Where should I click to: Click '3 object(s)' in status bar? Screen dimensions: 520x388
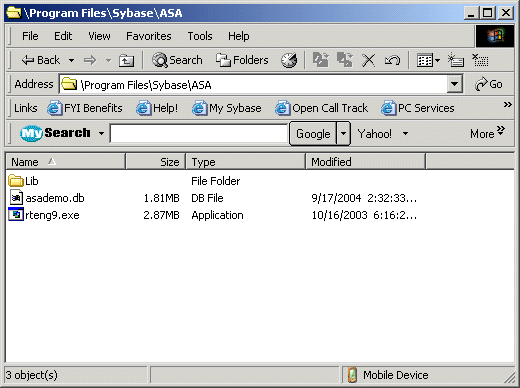[x=31, y=375]
